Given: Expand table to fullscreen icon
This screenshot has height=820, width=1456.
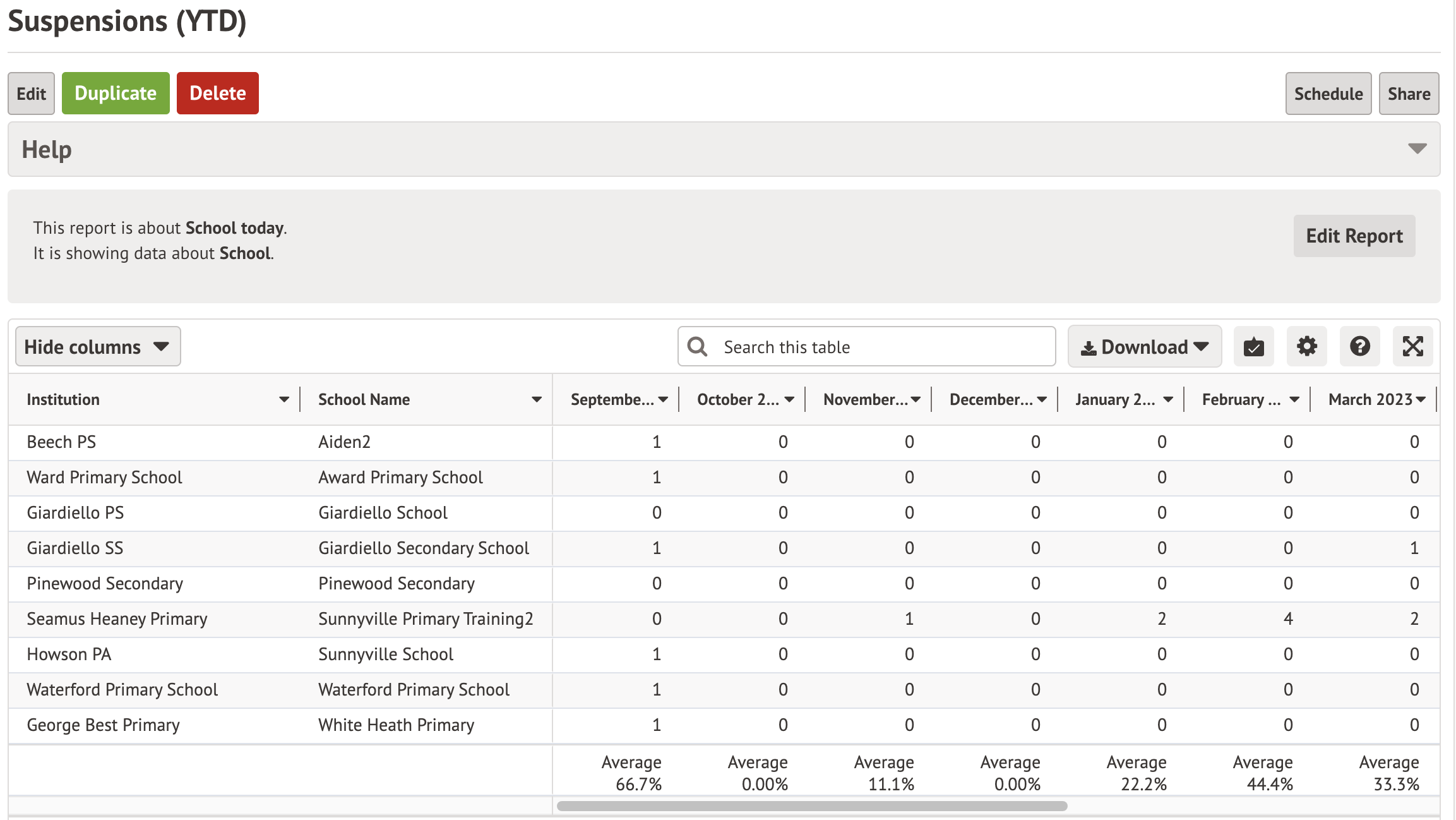Looking at the screenshot, I should point(1412,347).
